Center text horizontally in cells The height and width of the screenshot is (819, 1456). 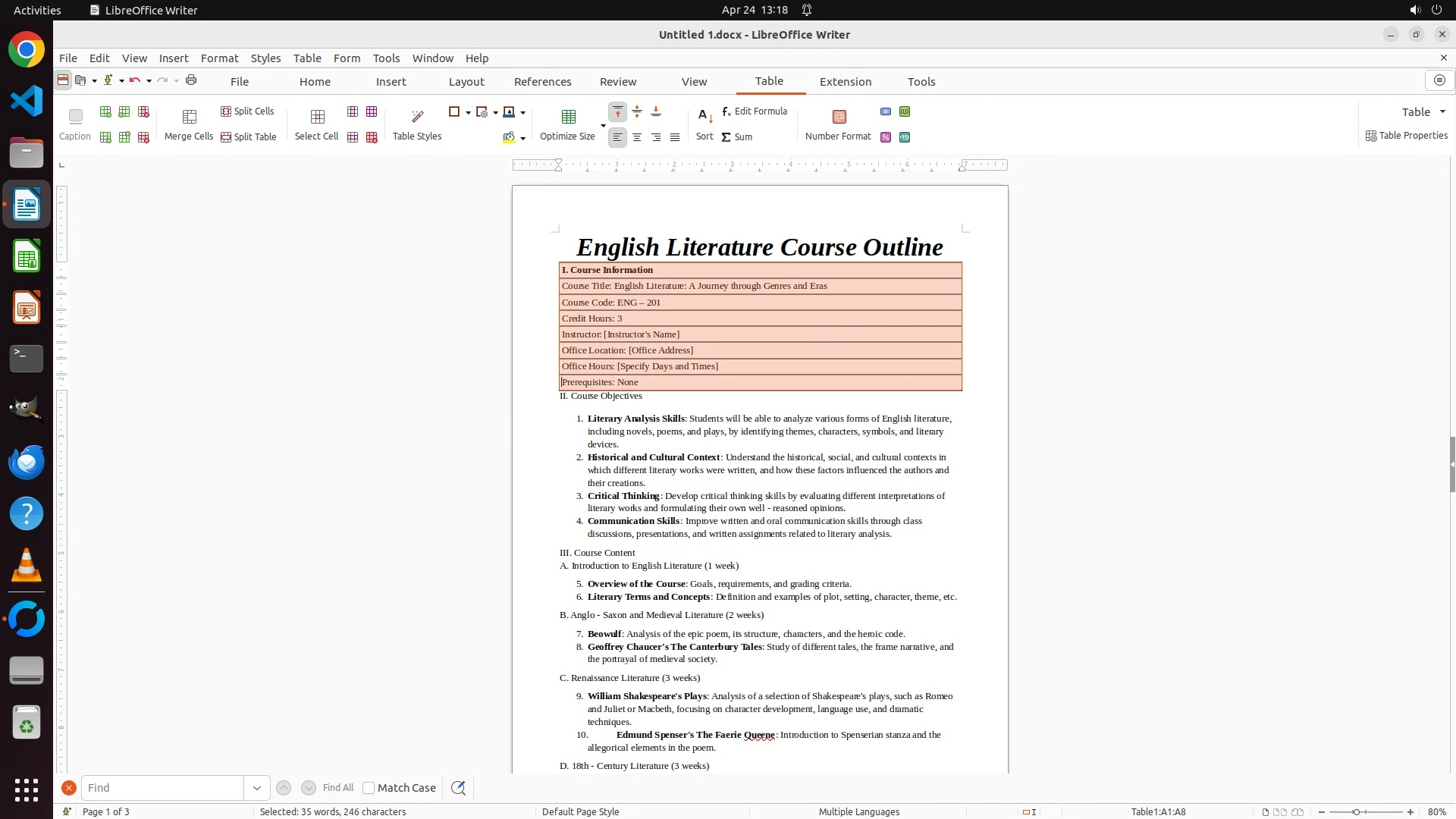point(637,137)
